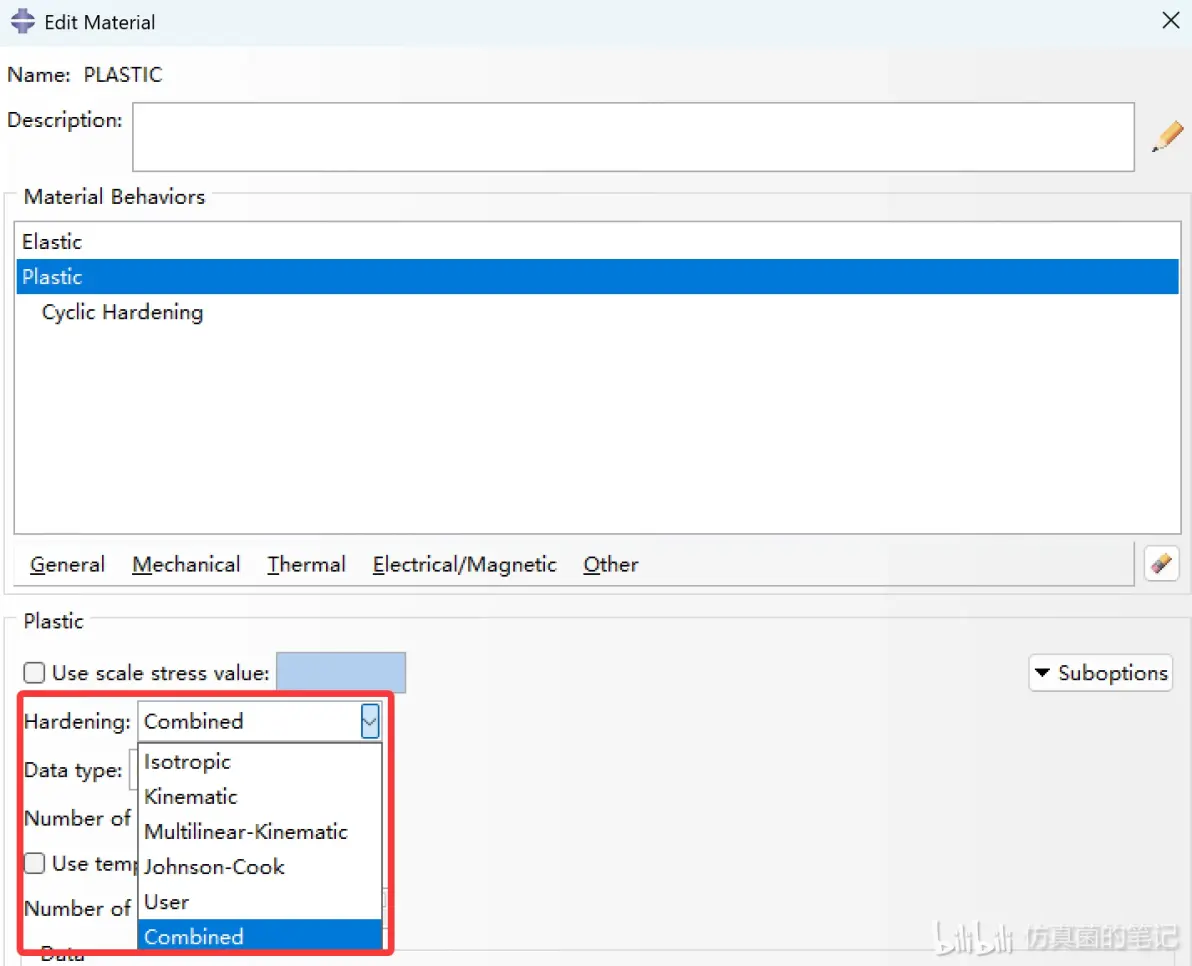
Task: Open the Mechanical menu
Action: pos(186,565)
